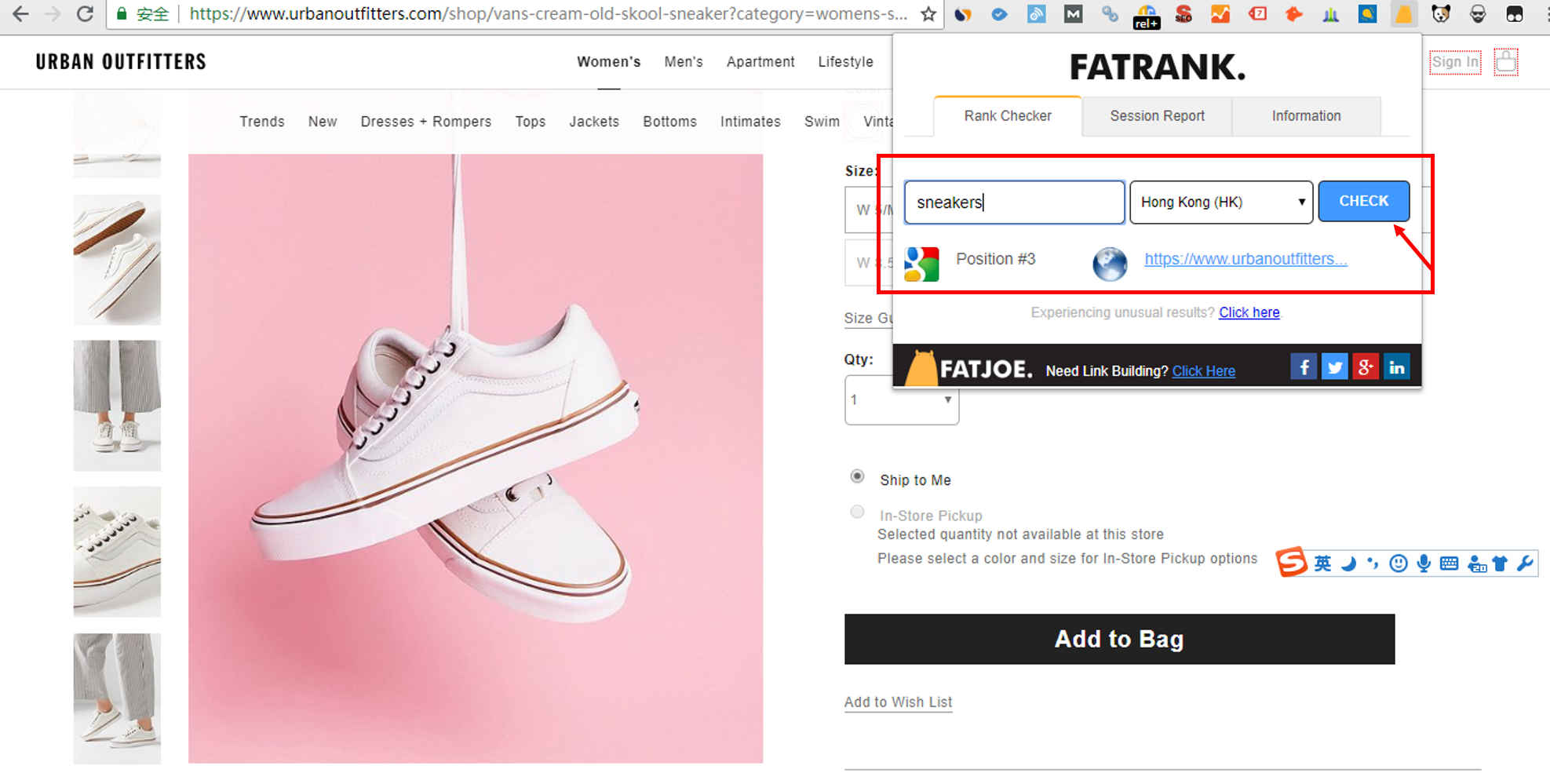Click the Twitter share icon

1334,367
